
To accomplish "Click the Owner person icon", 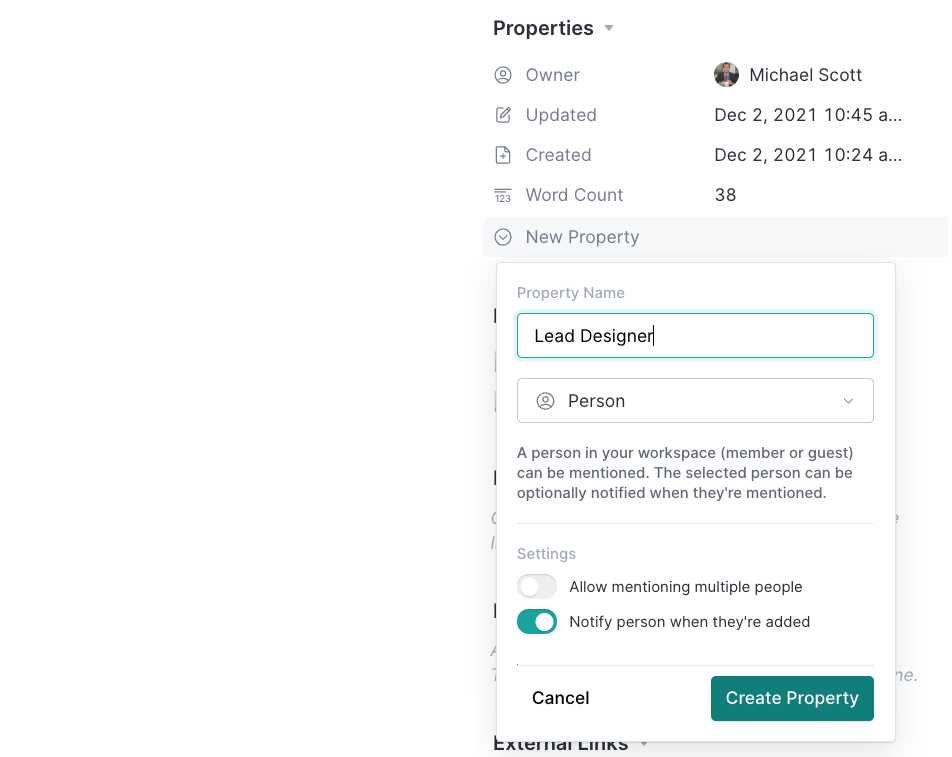I will pyautogui.click(x=503, y=75).
